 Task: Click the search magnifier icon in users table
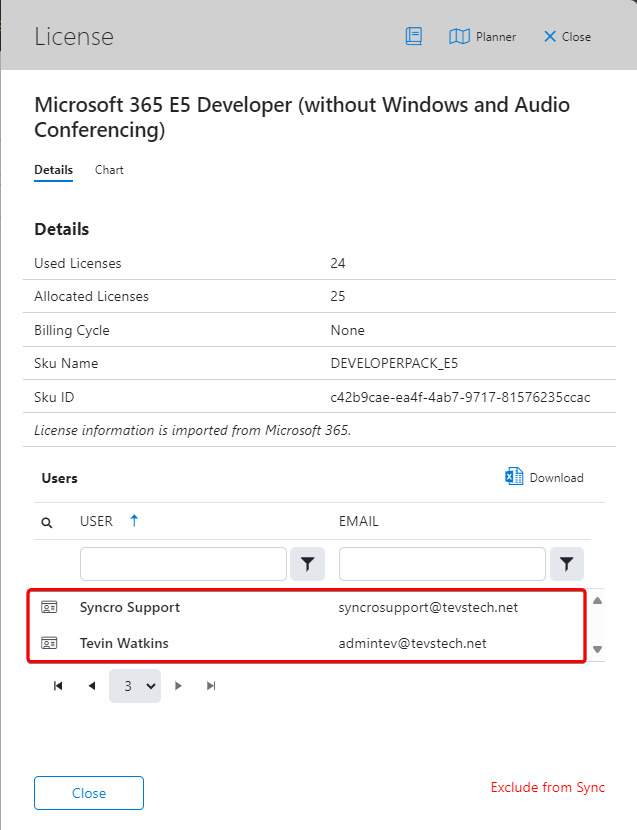click(47, 522)
